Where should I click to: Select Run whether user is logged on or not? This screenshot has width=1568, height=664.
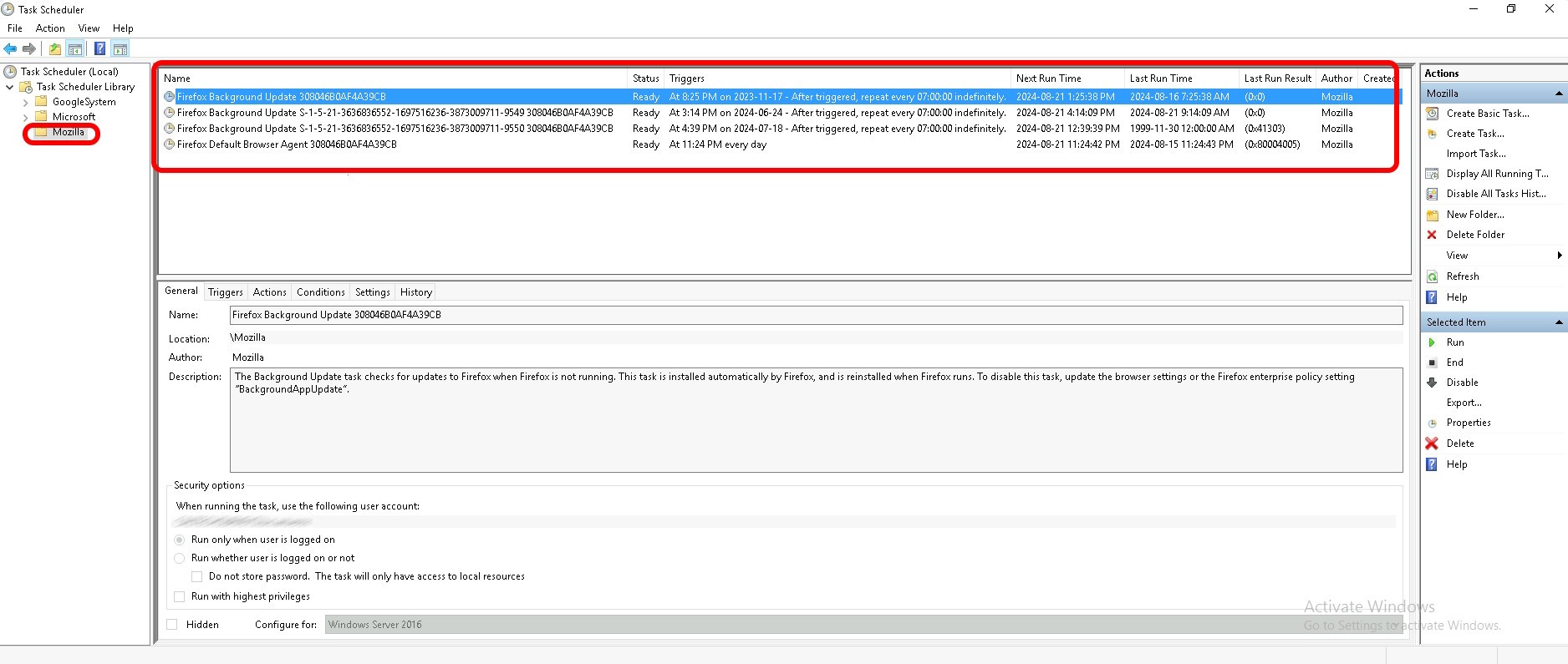pos(180,558)
